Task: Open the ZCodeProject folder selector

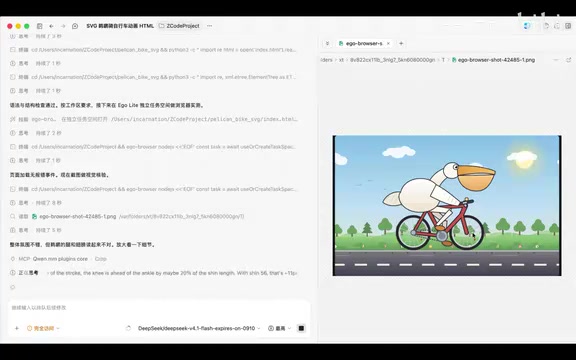Action: click(179, 26)
